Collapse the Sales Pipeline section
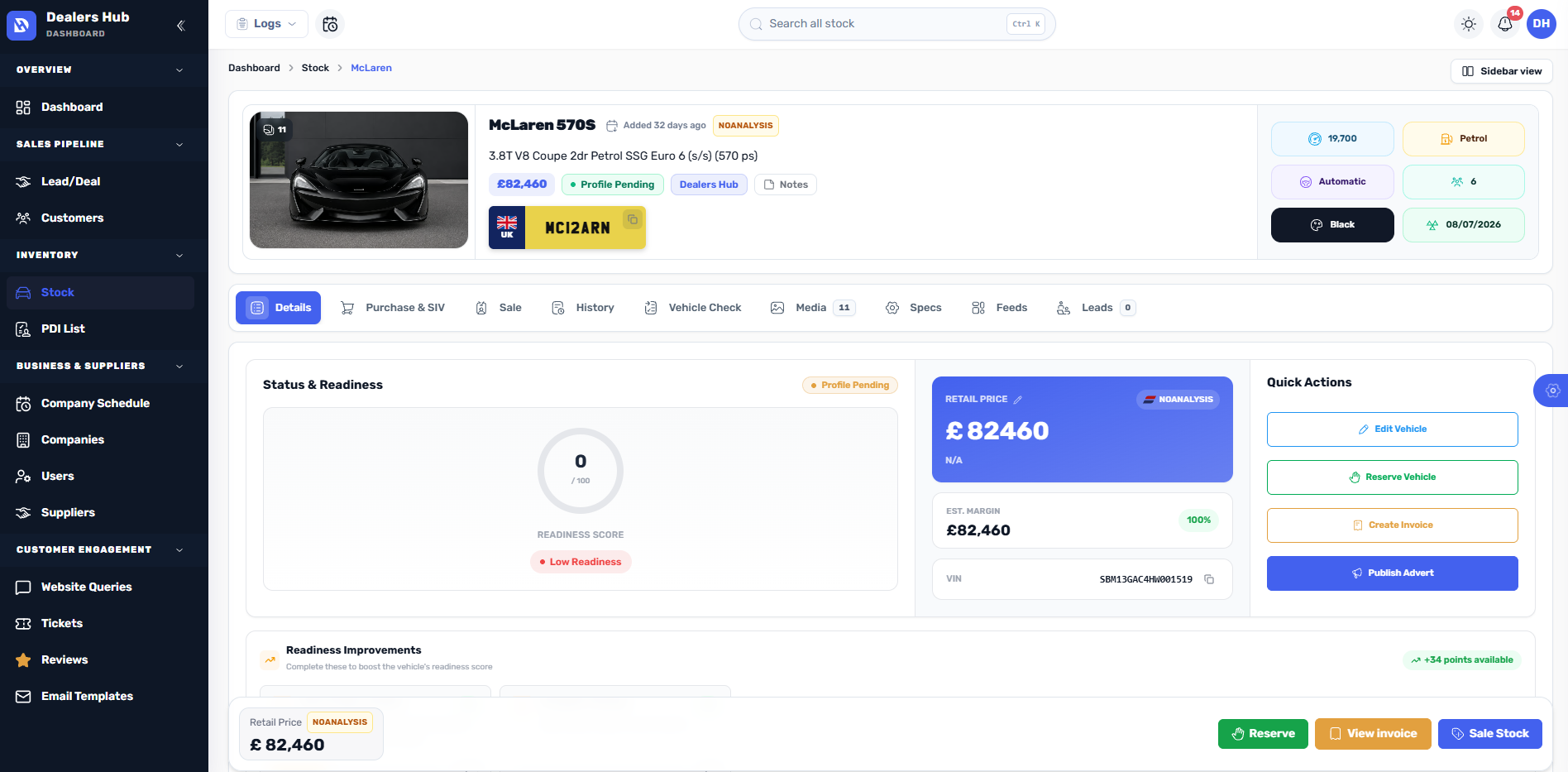 click(x=104, y=144)
